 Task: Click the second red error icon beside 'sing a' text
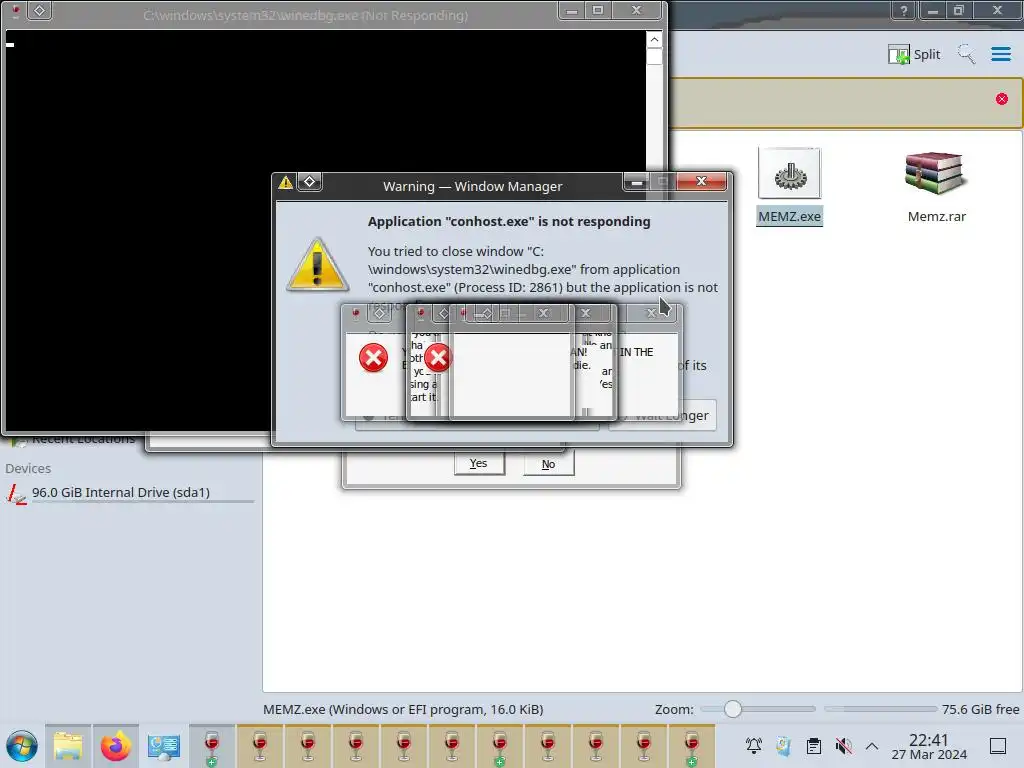(438, 357)
